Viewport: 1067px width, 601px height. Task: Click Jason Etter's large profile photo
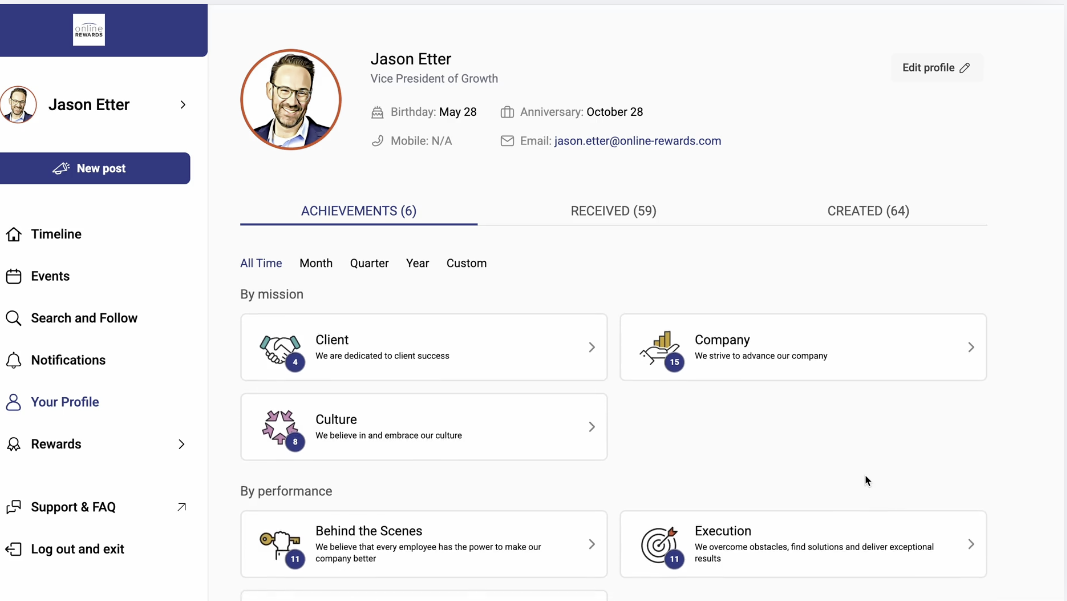[x=291, y=99]
